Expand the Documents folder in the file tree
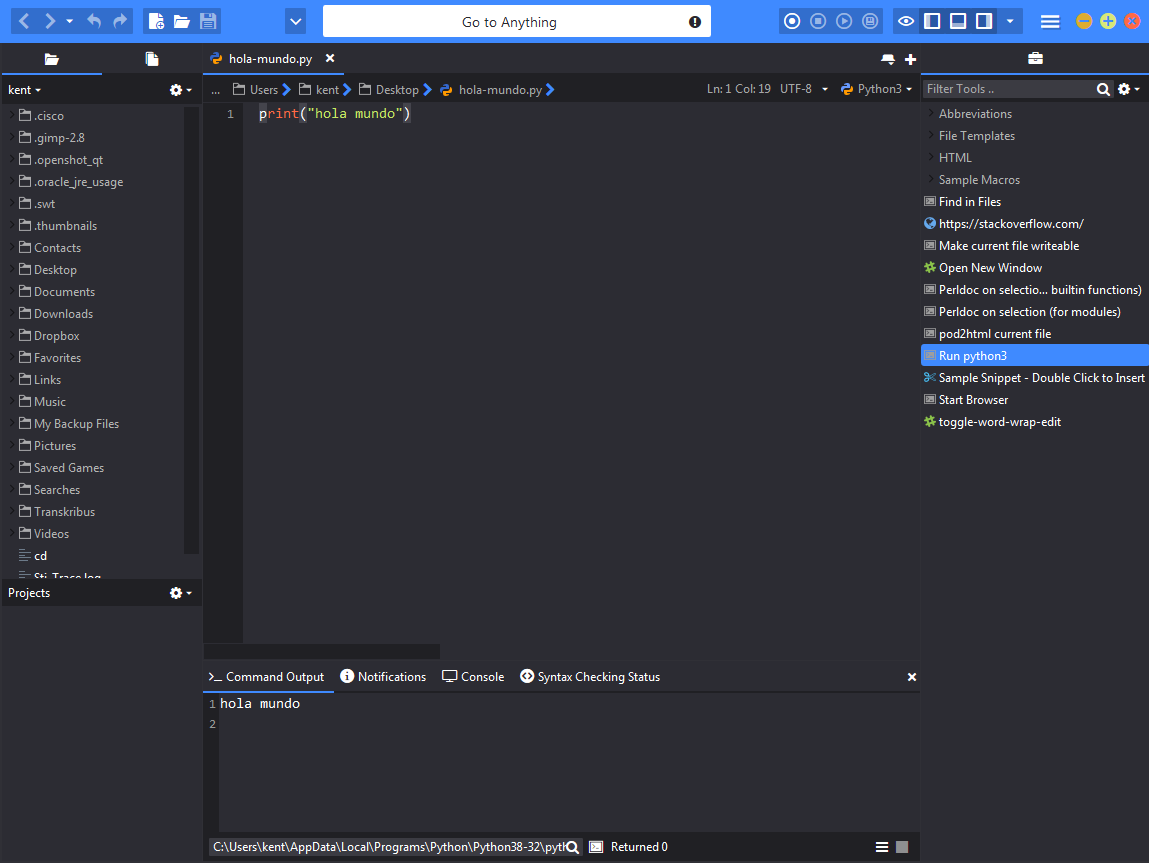The width and height of the screenshot is (1149, 863). point(12,292)
